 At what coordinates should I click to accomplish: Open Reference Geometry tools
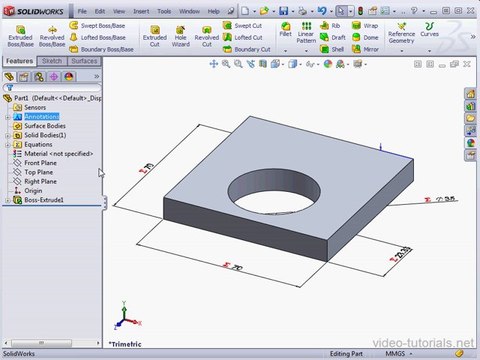point(402,33)
